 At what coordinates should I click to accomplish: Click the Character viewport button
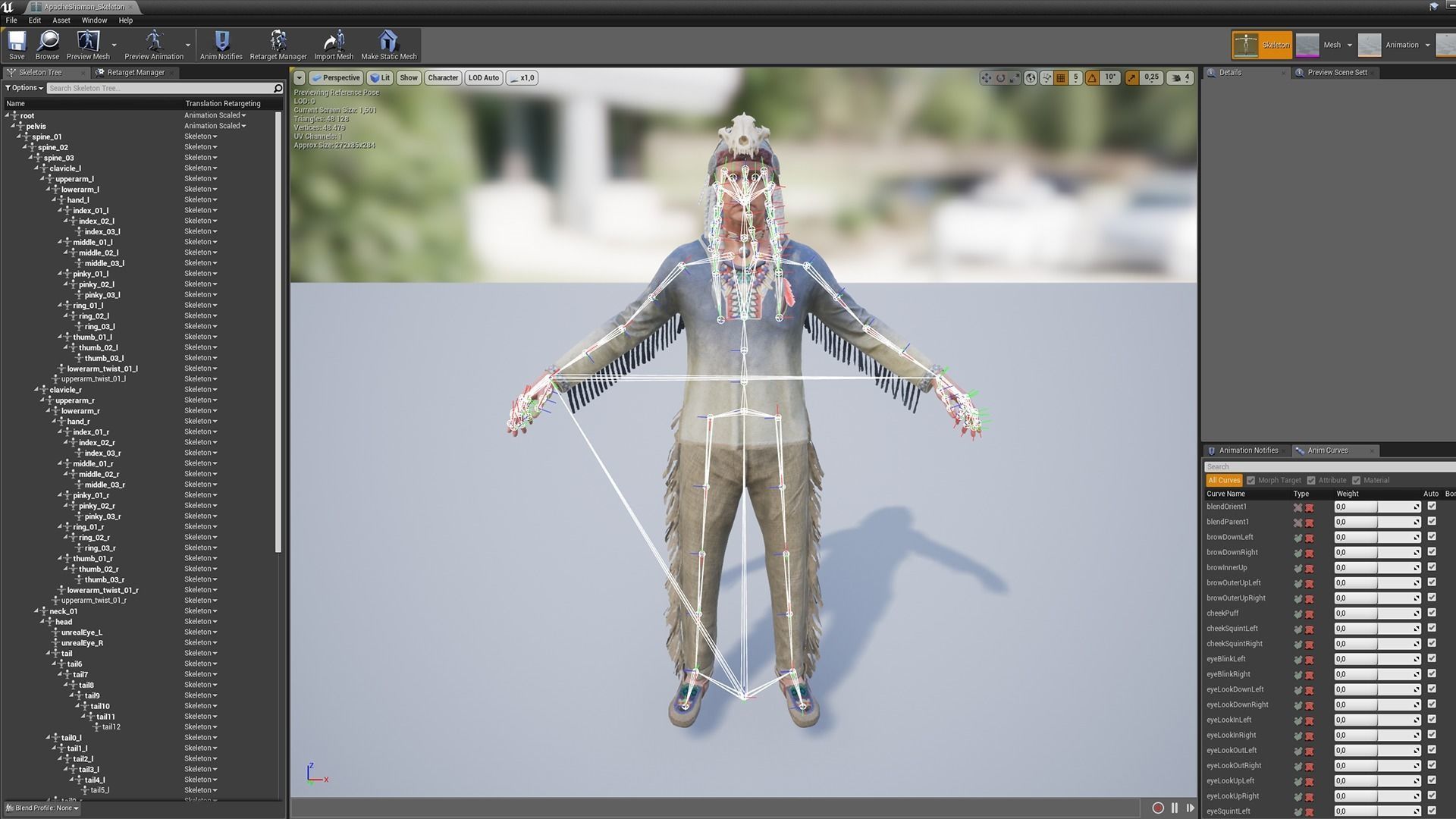pyautogui.click(x=443, y=77)
